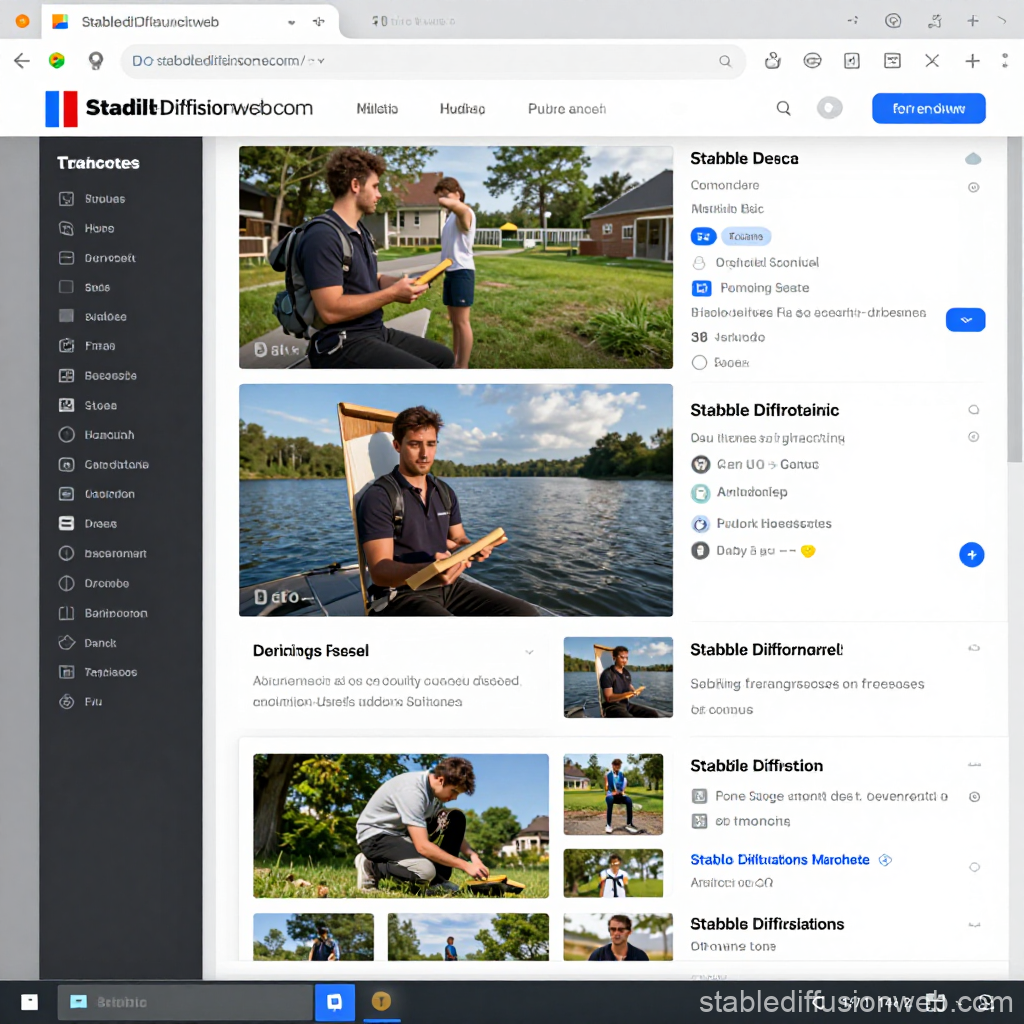Image resolution: width=1024 pixels, height=1024 pixels.
Task: Select the Foooa radio button
Action: coord(699,363)
